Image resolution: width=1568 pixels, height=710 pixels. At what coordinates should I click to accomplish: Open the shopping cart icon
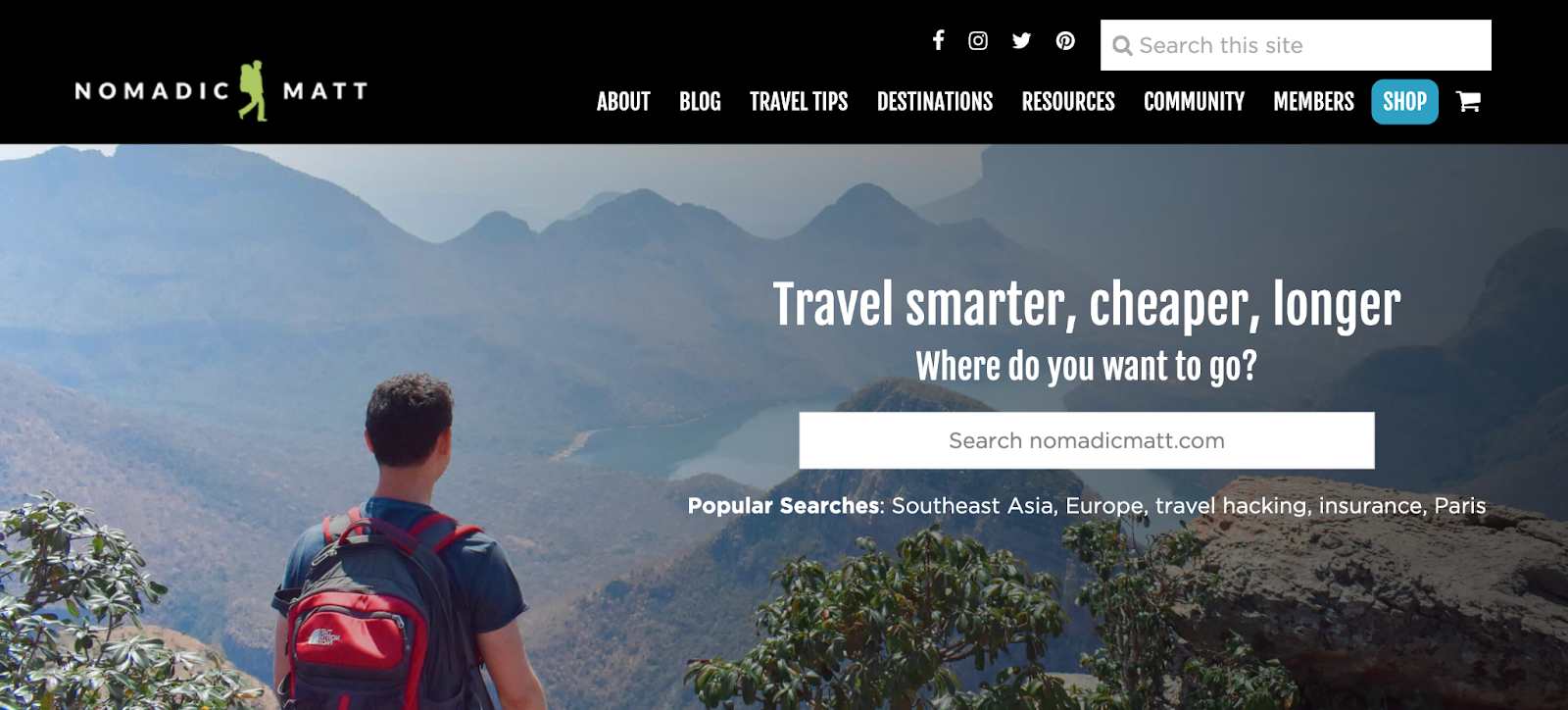(1468, 101)
